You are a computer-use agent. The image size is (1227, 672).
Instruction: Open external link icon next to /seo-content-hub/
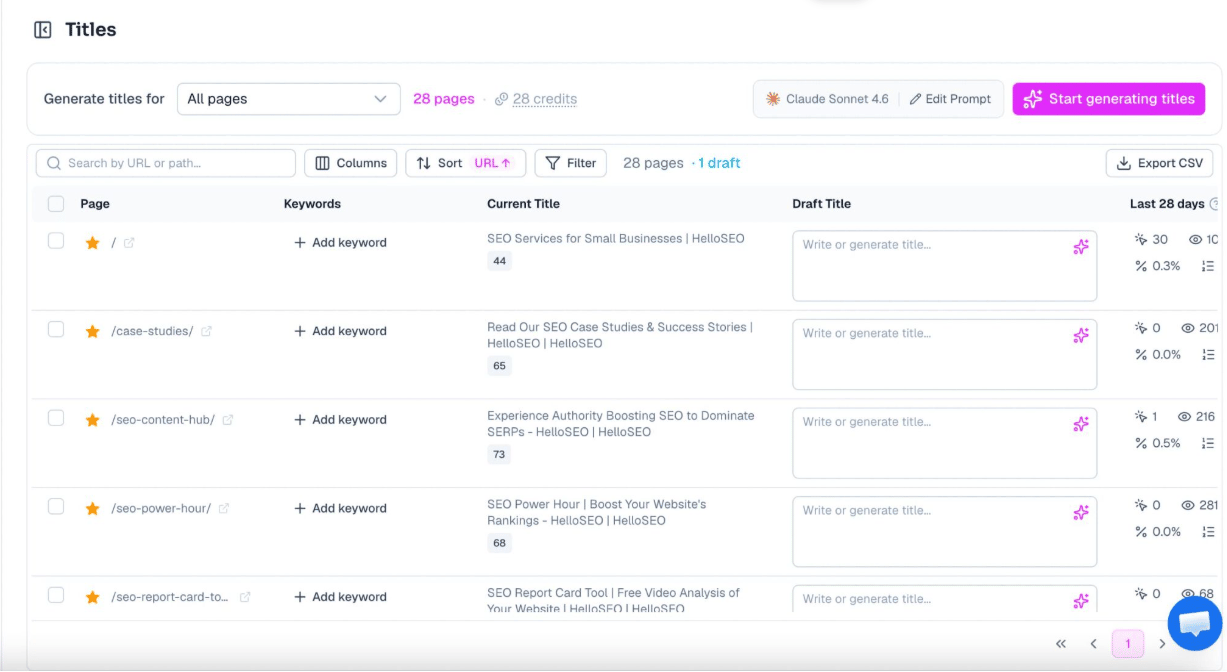point(227,420)
